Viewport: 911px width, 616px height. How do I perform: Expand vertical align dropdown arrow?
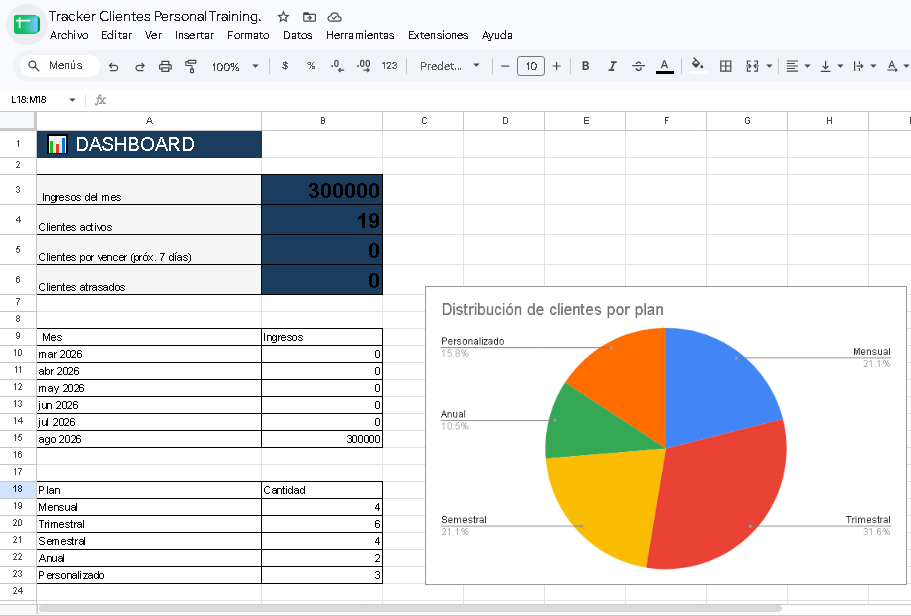pyautogui.click(x=840, y=66)
